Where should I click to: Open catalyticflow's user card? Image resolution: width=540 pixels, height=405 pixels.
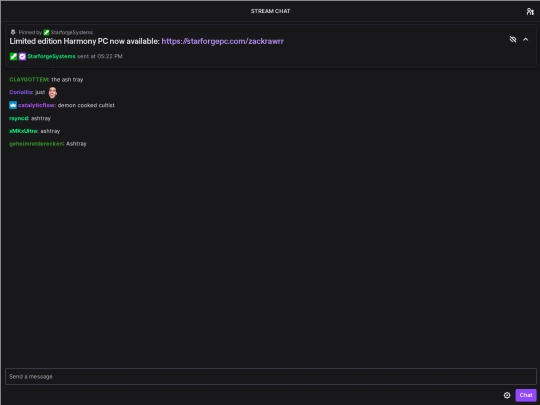(x=37, y=105)
